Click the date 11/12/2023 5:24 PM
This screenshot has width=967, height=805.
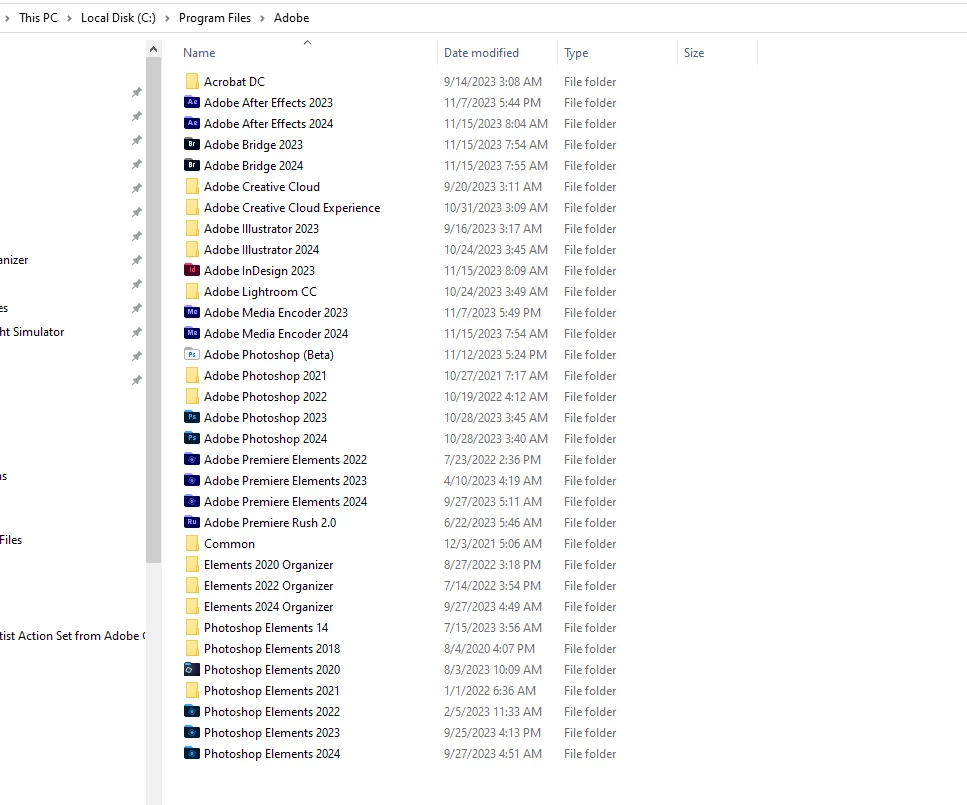[x=495, y=354]
